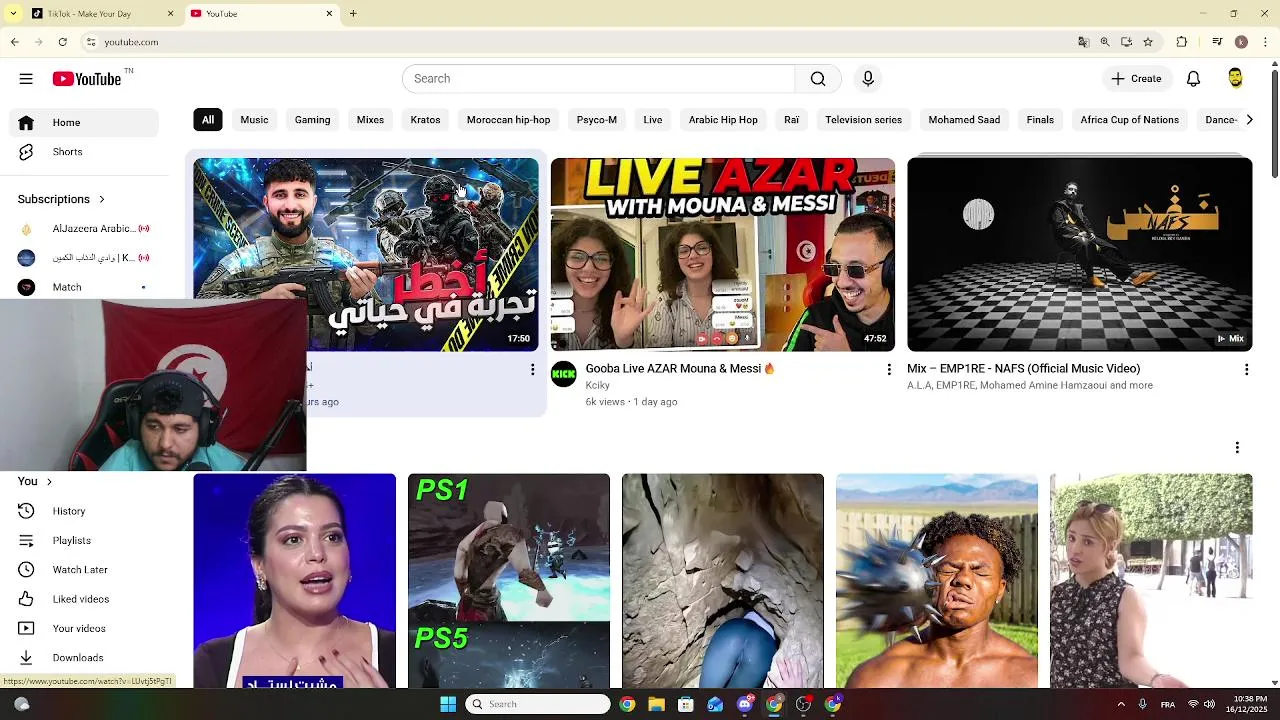Expand the Subscriptions section
This screenshot has height=720, width=1280.
[x=61, y=199]
